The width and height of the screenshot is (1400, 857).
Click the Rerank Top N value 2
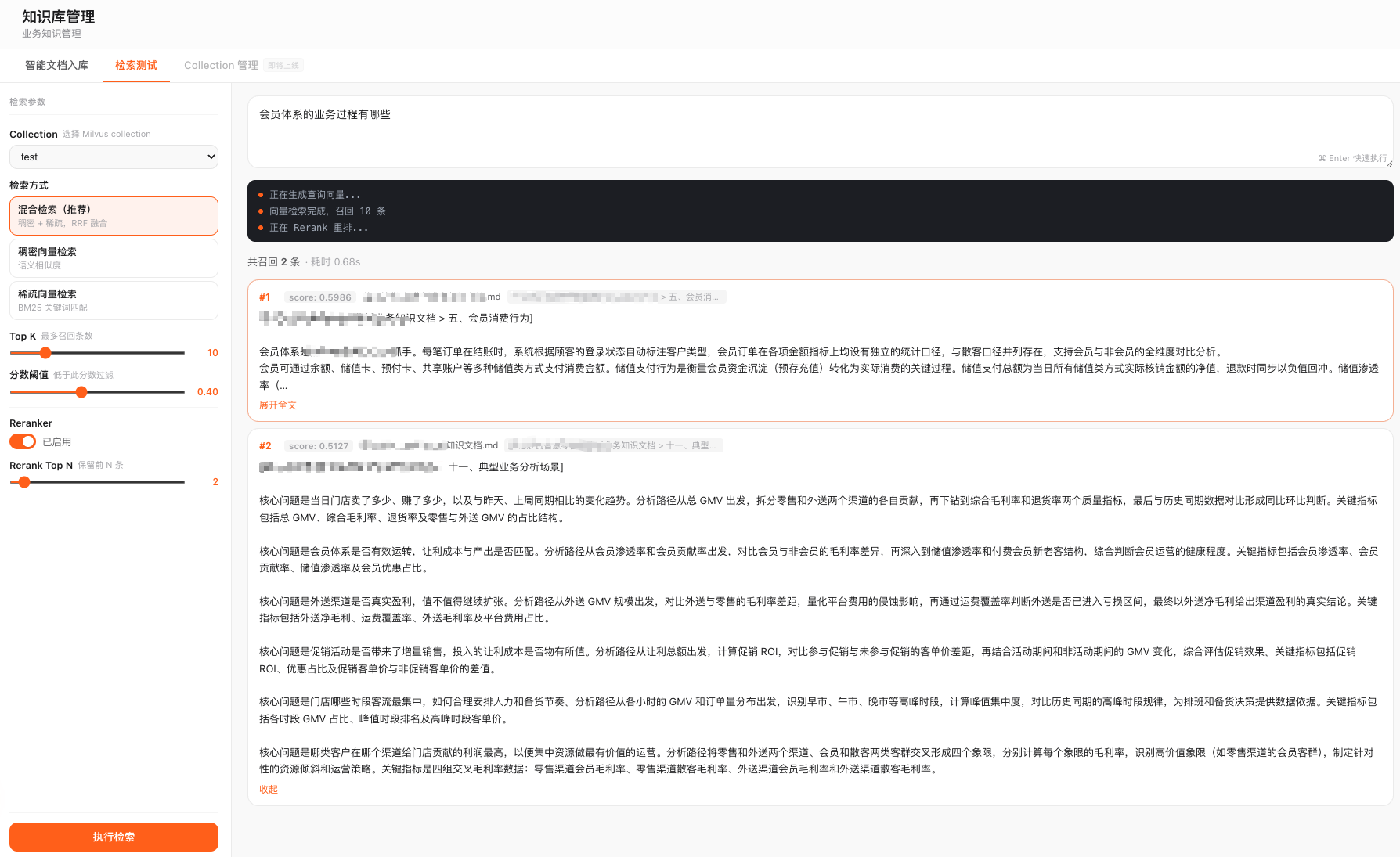coord(215,482)
